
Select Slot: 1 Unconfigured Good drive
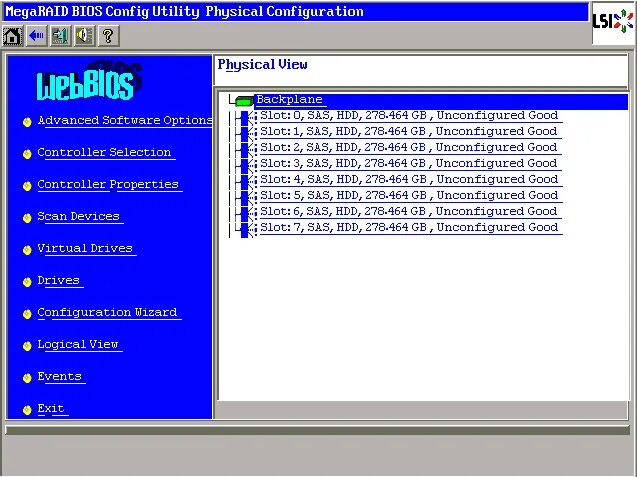pos(409,132)
